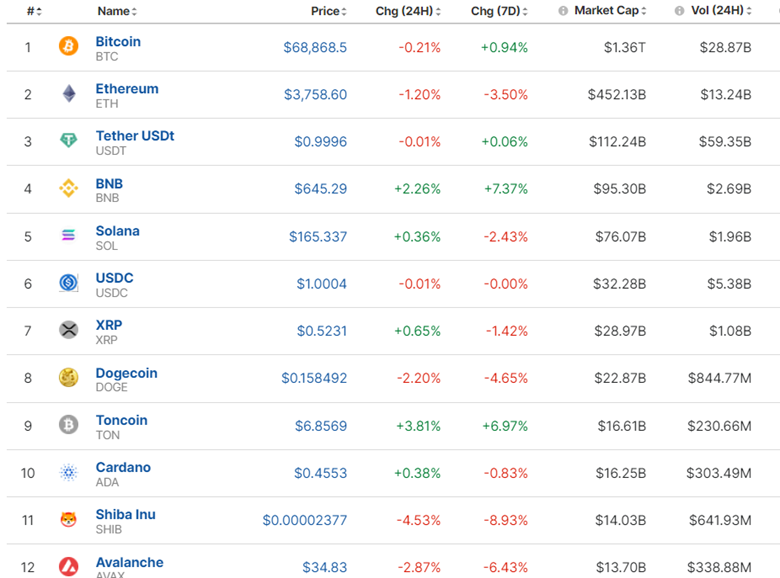Open the Avalanche coin page link
This screenshot has width=780, height=578.
click(129, 563)
